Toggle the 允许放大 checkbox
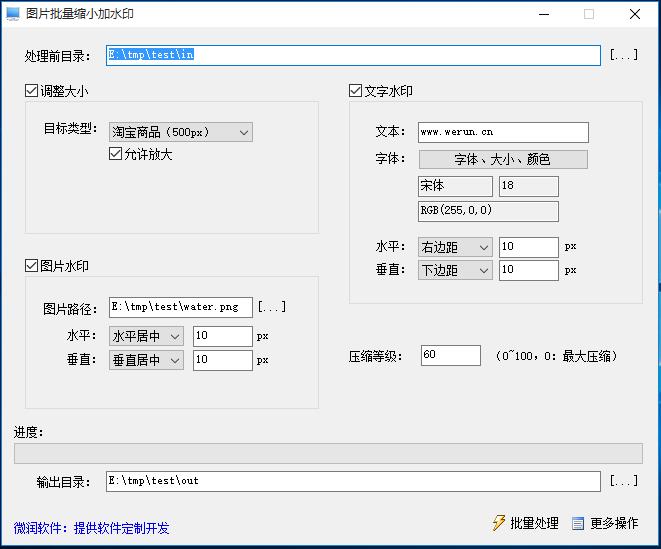 116,154
